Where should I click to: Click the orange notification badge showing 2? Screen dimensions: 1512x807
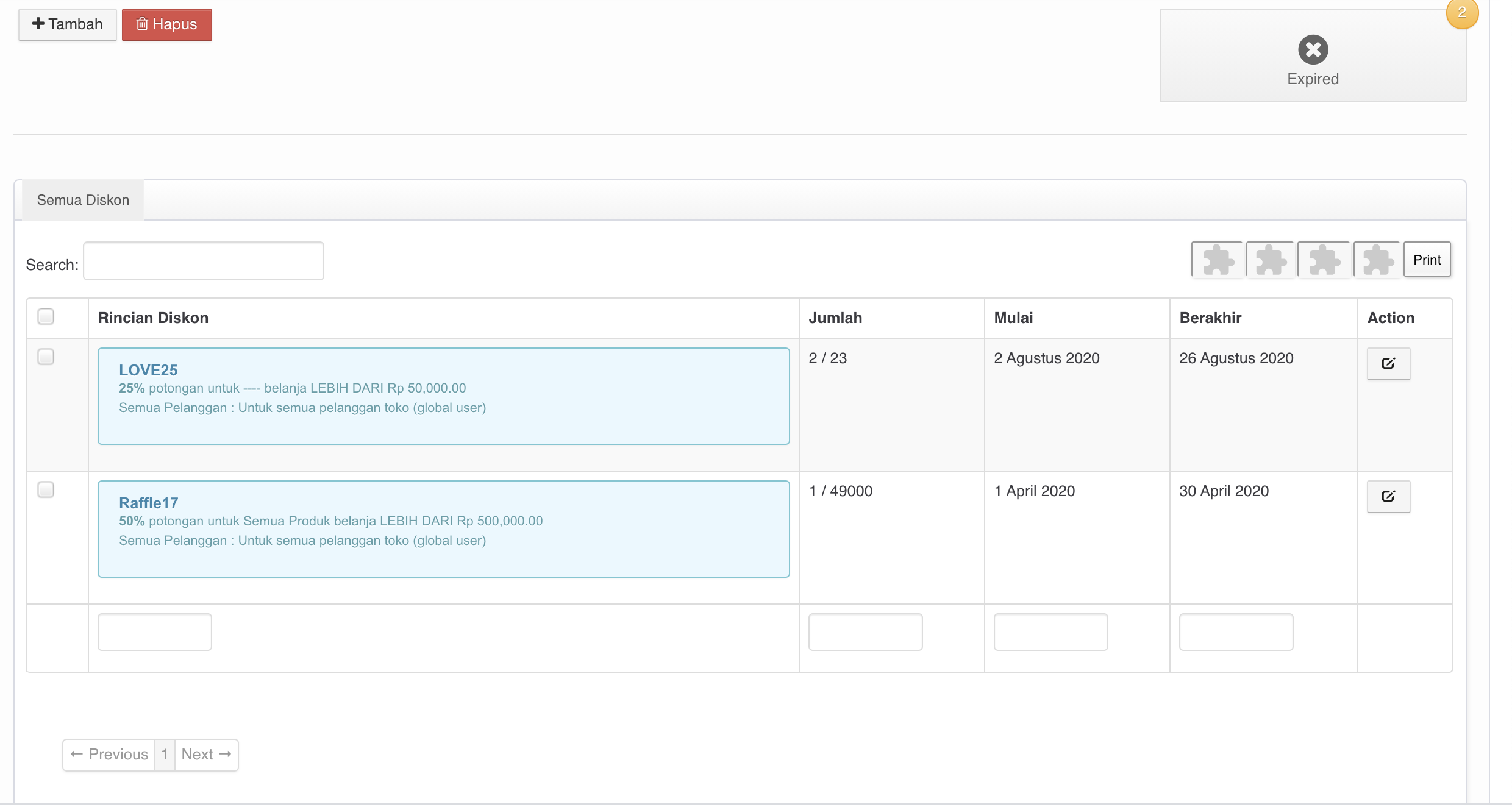1461,13
